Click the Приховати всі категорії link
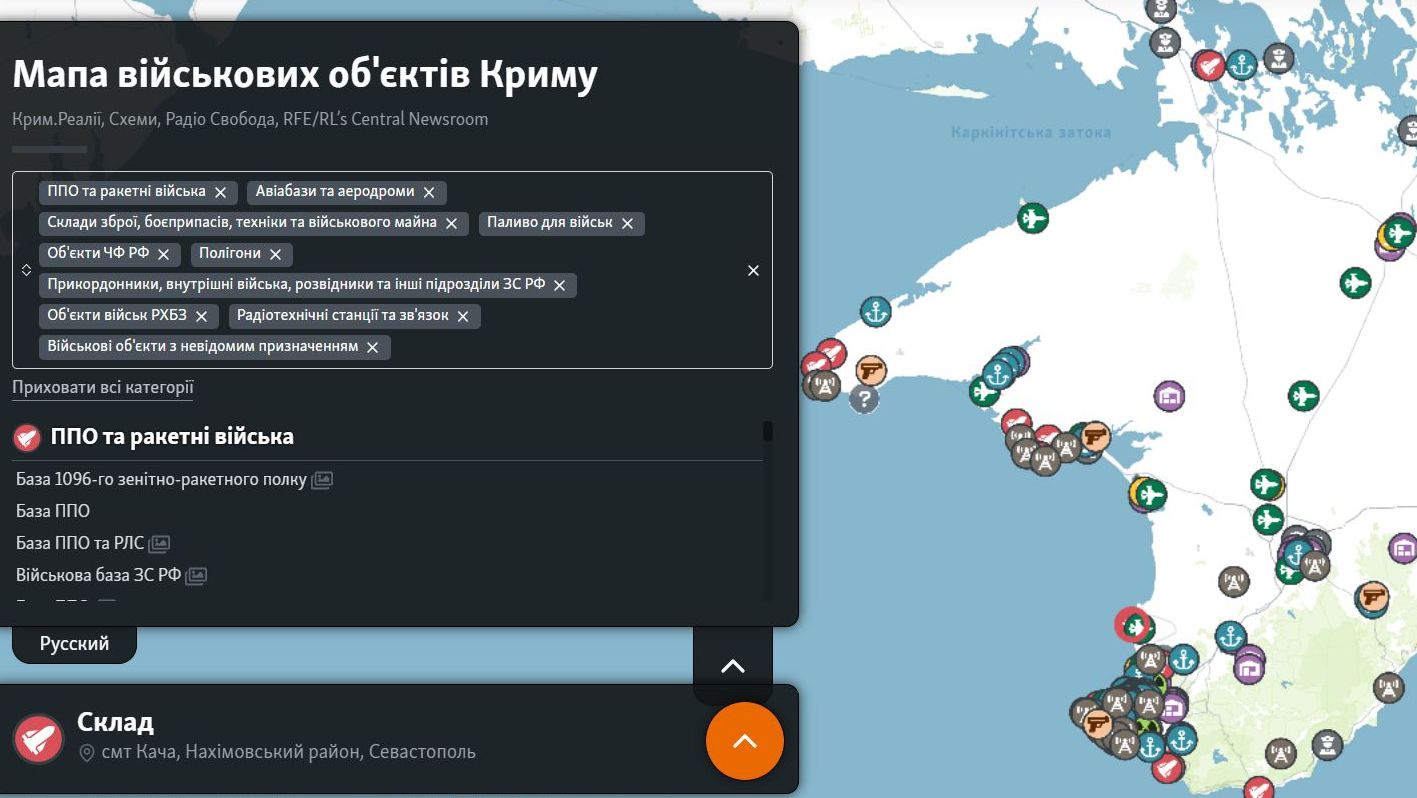Viewport: 1417px width, 798px height. click(x=103, y=388)
